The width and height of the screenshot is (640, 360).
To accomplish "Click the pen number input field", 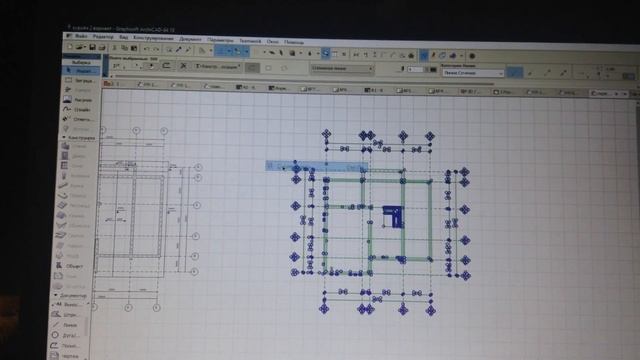I will click(x=417, y=70).
